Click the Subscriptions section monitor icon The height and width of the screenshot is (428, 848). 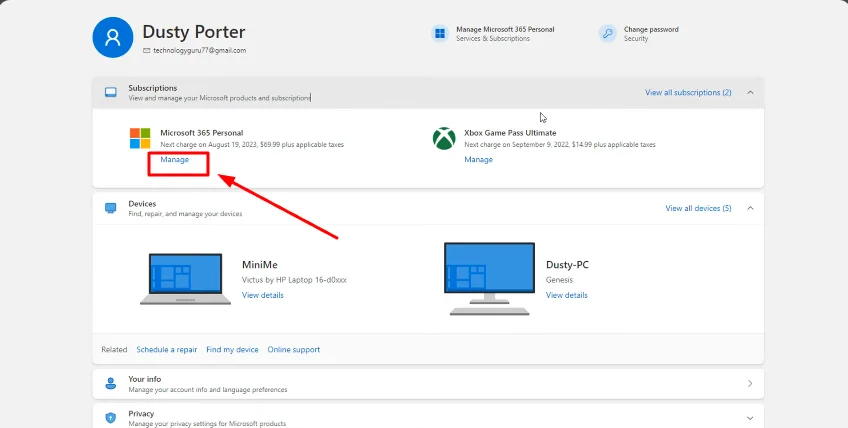point(111,93)
